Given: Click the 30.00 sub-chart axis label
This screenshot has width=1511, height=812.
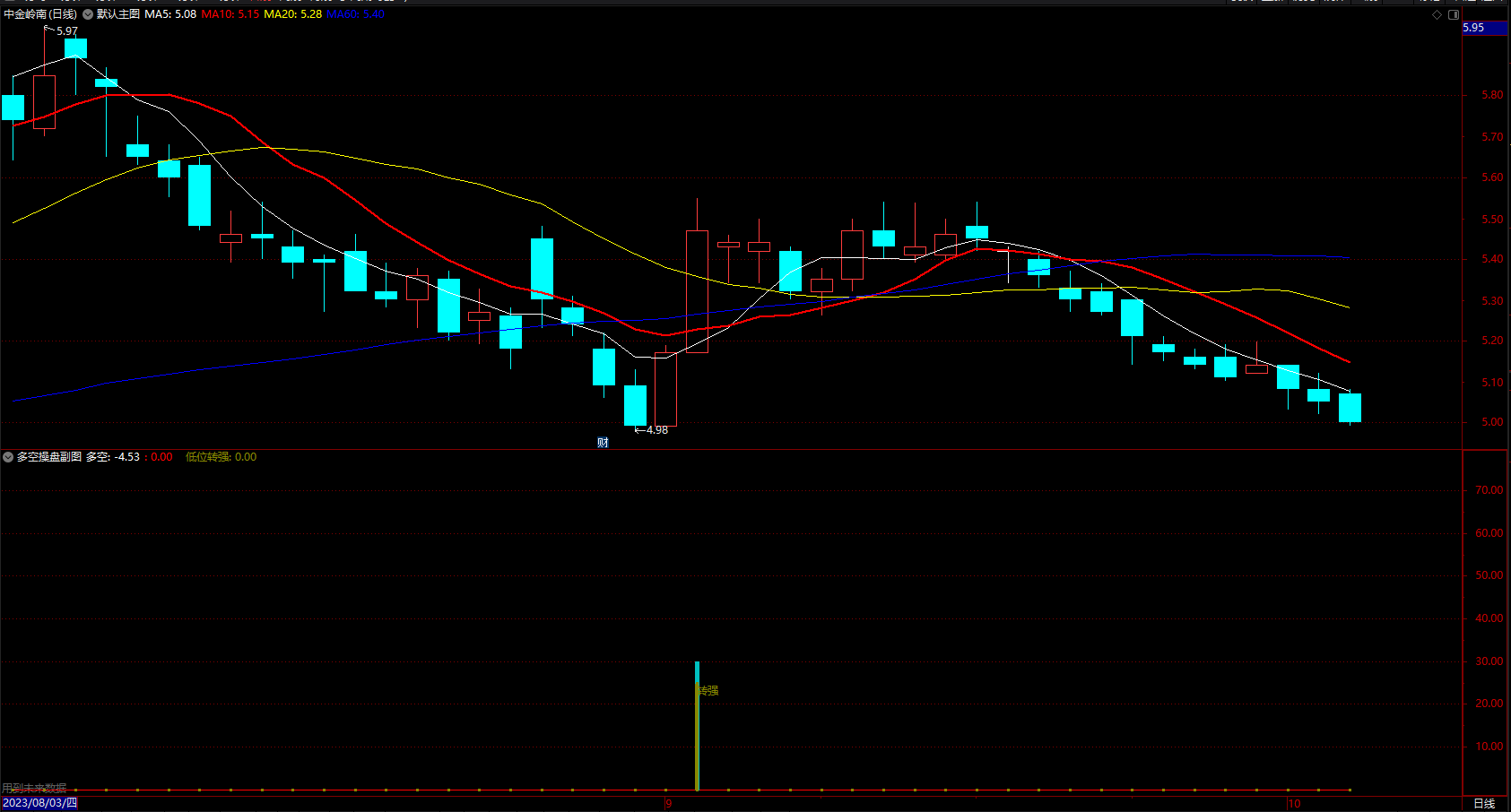Looking at the screenshot, I should coord(1489,661).
